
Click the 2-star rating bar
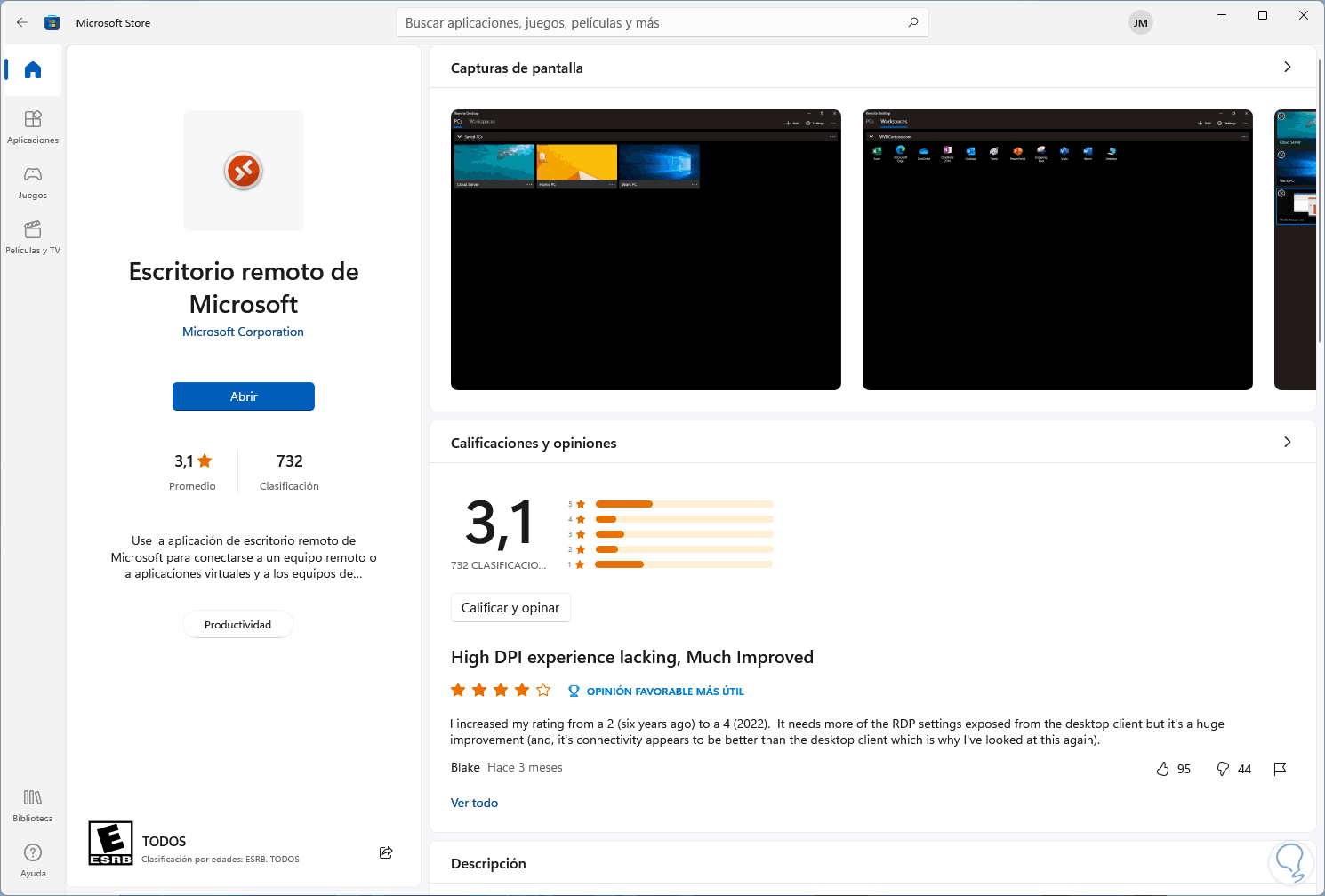coord(684,549)
